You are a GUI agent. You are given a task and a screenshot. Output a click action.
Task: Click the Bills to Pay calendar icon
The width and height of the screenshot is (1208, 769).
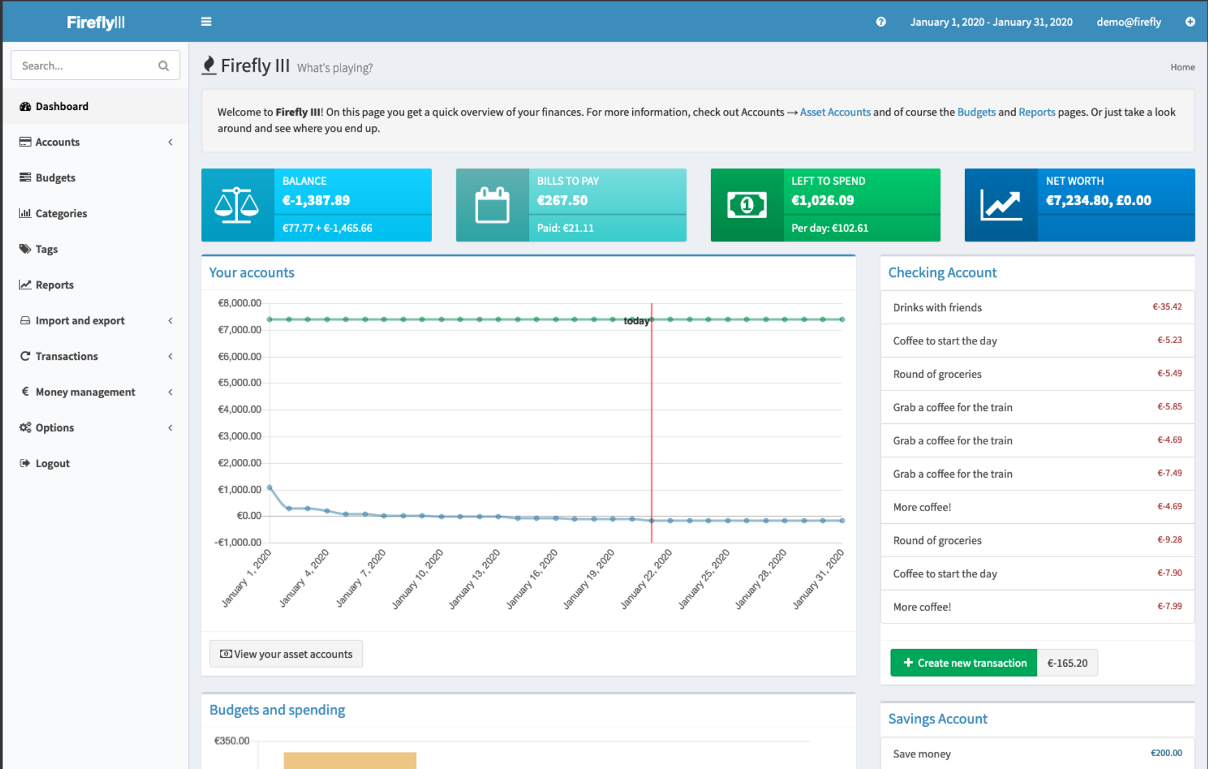(492, 205)
